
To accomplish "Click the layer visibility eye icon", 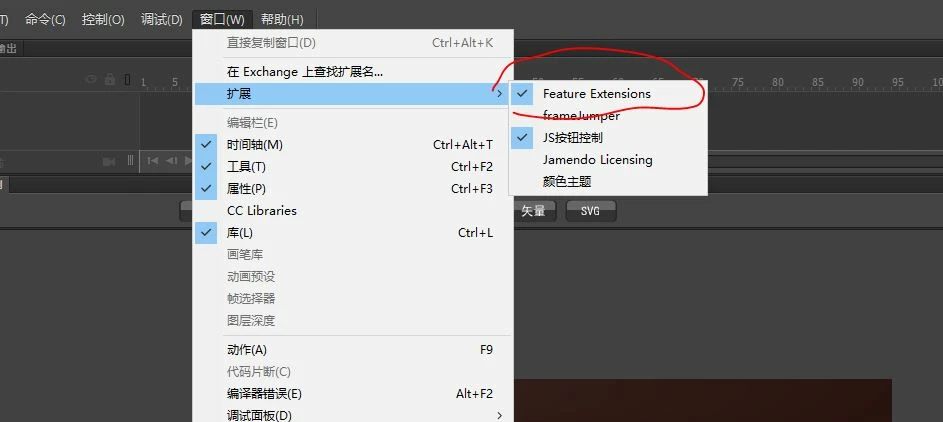I will point(91,79).
